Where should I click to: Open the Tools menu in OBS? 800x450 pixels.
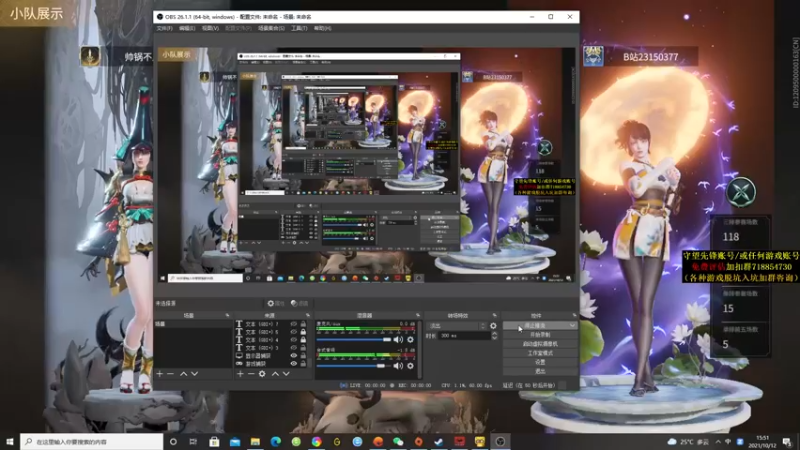pyautogui.click(x=299, y=29)
